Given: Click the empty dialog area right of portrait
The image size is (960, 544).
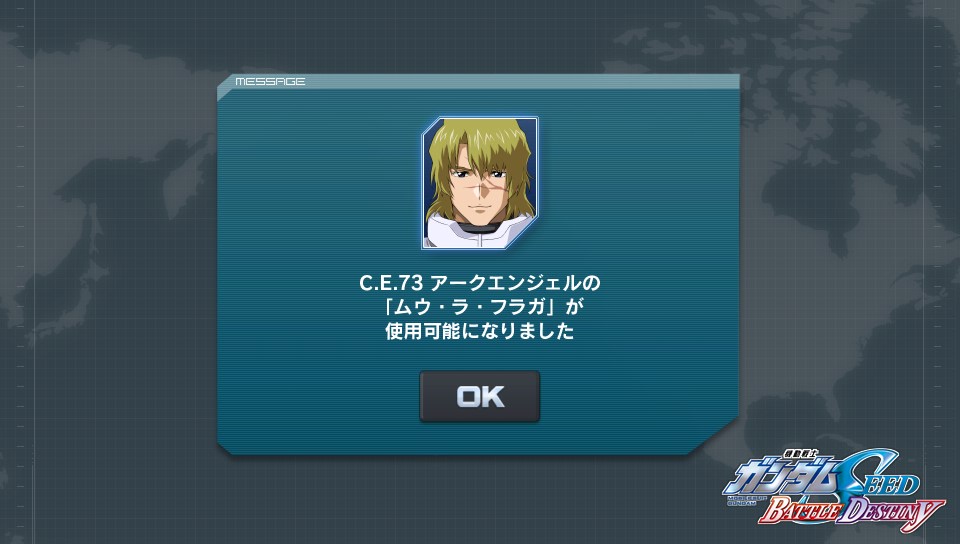Looking at the screenshot, I should [637, 184].
